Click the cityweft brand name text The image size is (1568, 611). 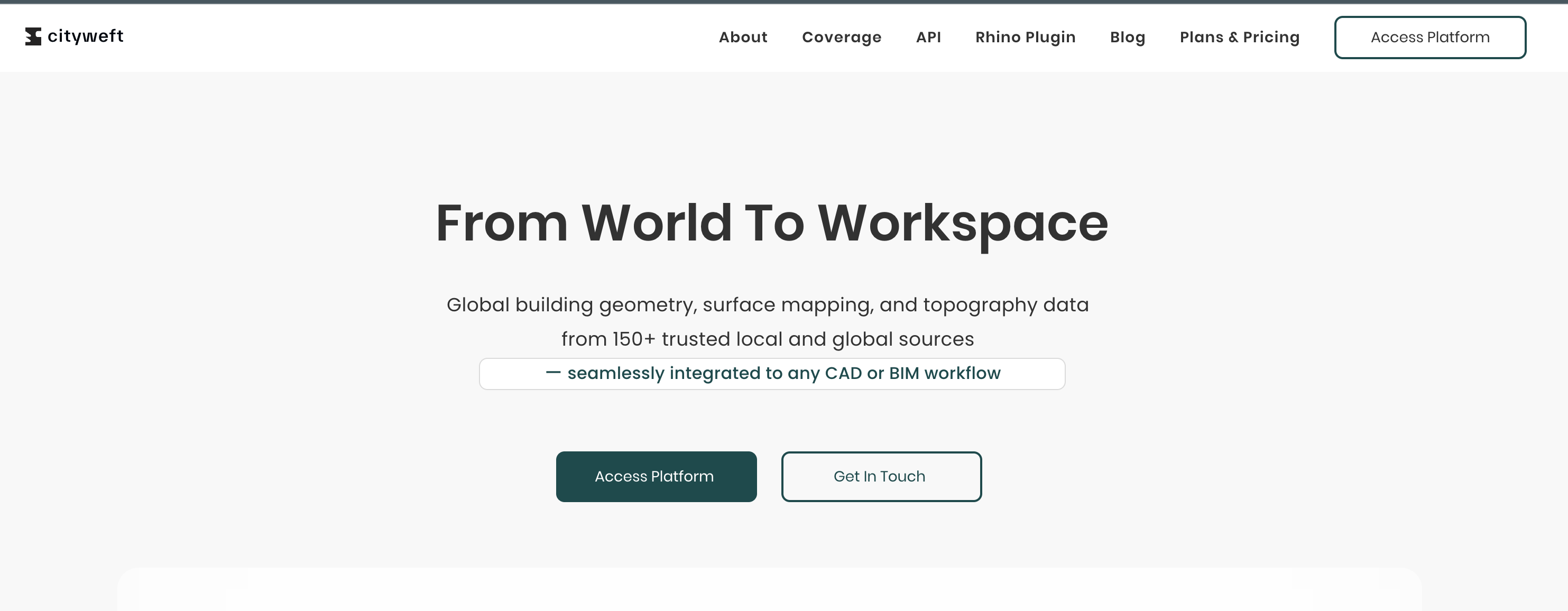tap(85, 36)
